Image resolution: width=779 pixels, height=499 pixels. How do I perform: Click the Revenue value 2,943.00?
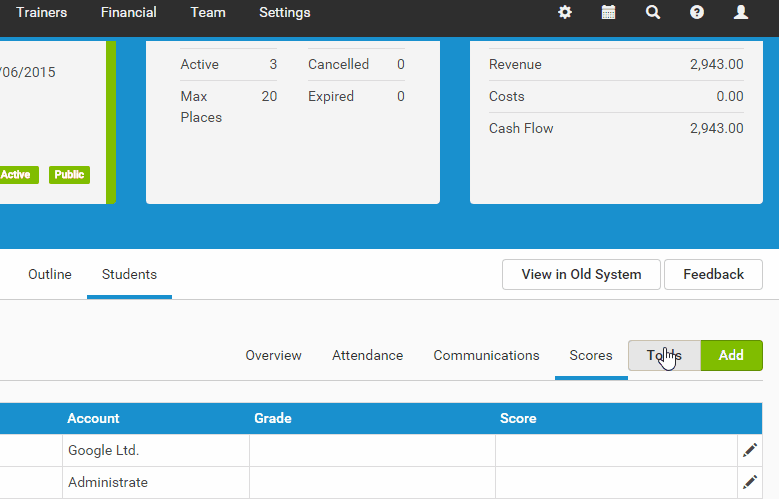point(716,65)
